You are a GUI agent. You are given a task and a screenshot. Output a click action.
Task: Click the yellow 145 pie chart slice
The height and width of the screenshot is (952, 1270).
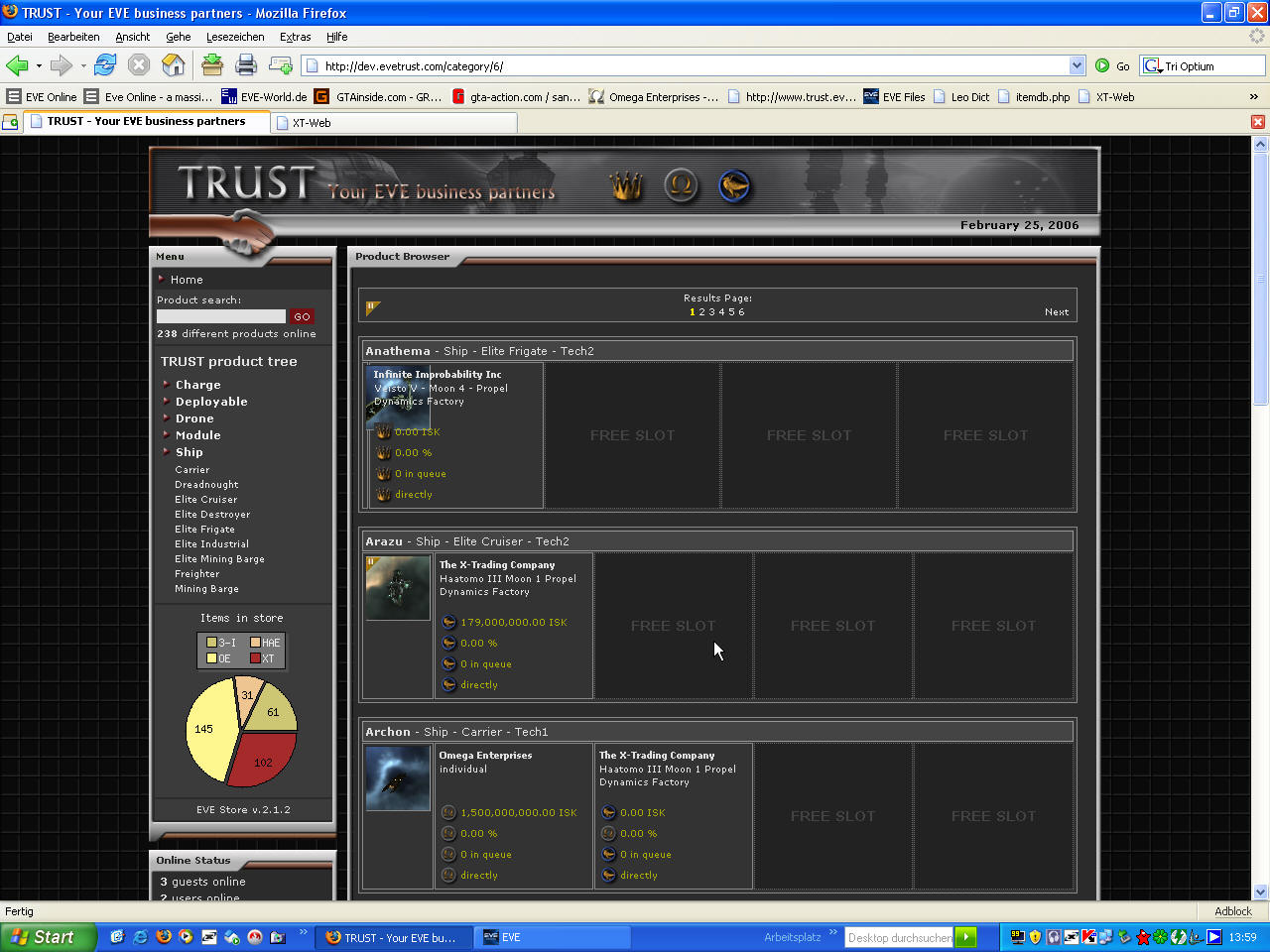point(210,732)
